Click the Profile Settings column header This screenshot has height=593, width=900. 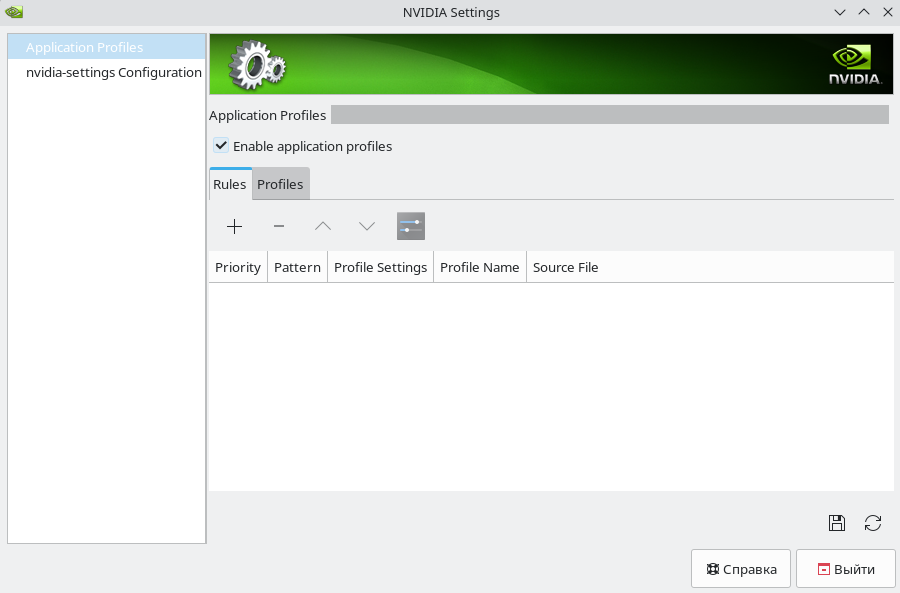pos(381,267)
